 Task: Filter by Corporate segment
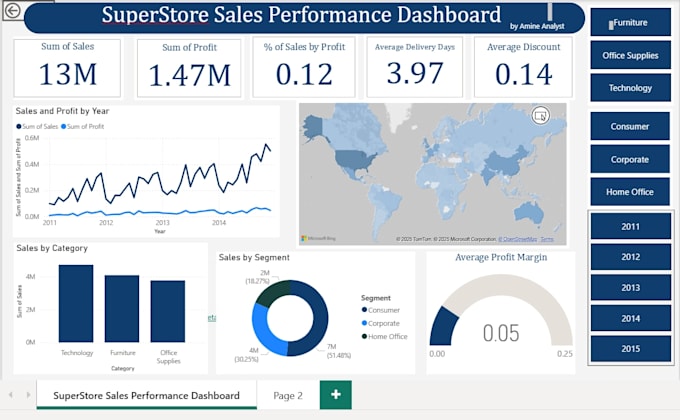point(630,159)
